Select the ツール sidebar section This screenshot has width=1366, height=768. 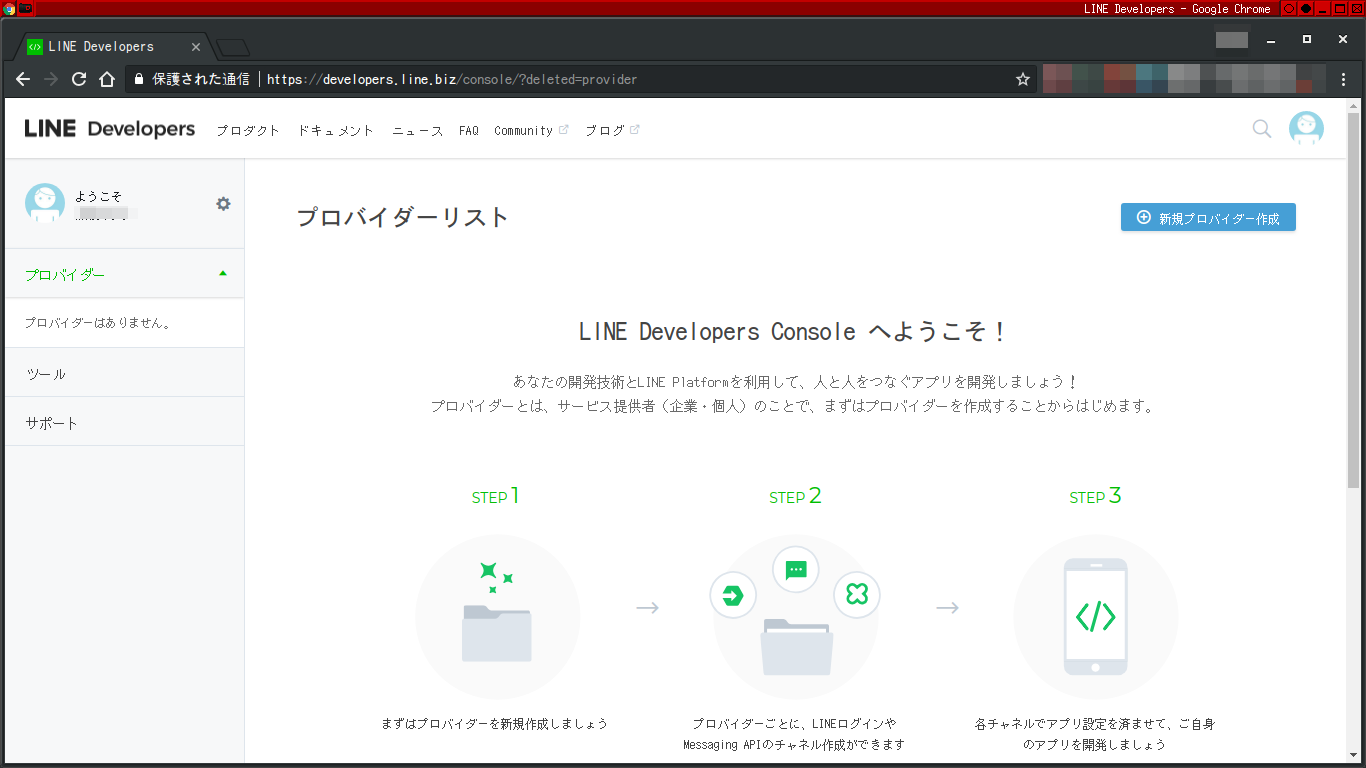tap(45, 372)
